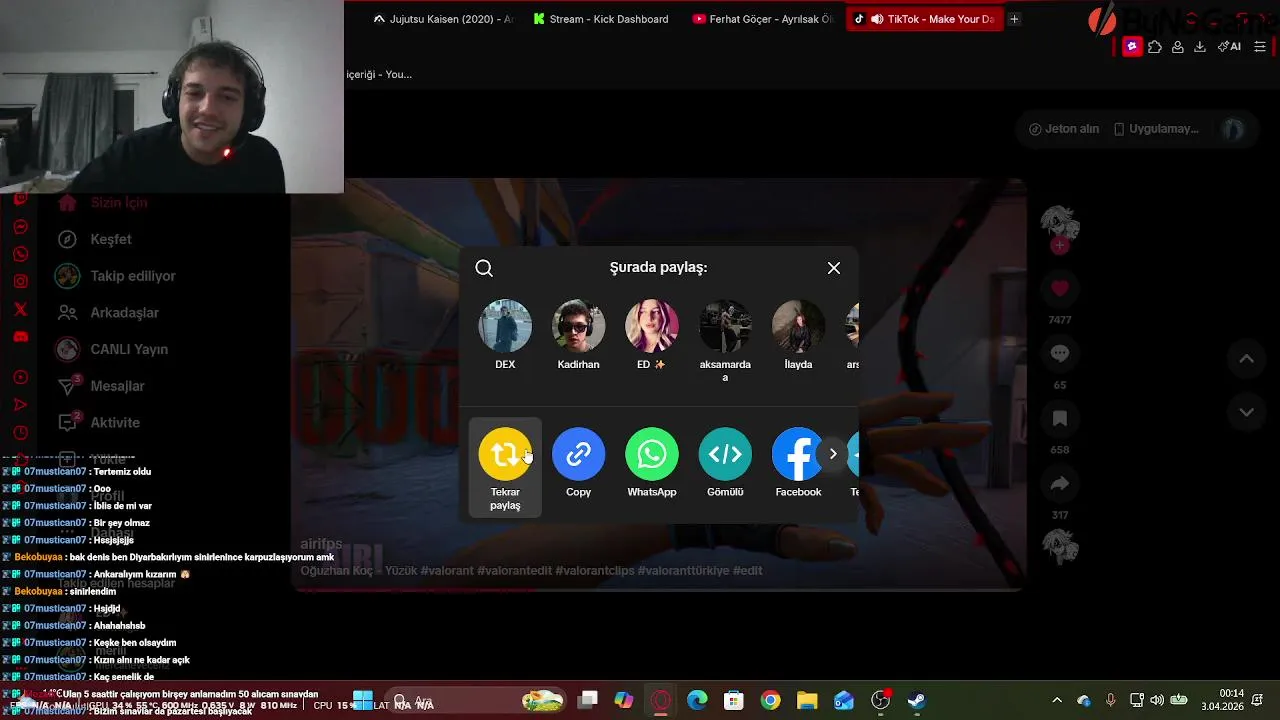
Task: Open Steam from taskbar
Action: tap(917, 701)
